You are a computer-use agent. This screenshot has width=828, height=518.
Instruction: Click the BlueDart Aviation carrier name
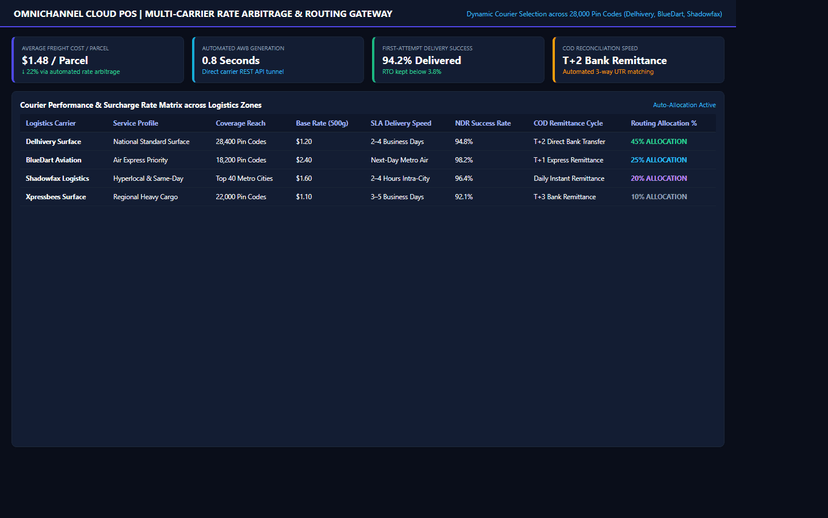[53, 160]
